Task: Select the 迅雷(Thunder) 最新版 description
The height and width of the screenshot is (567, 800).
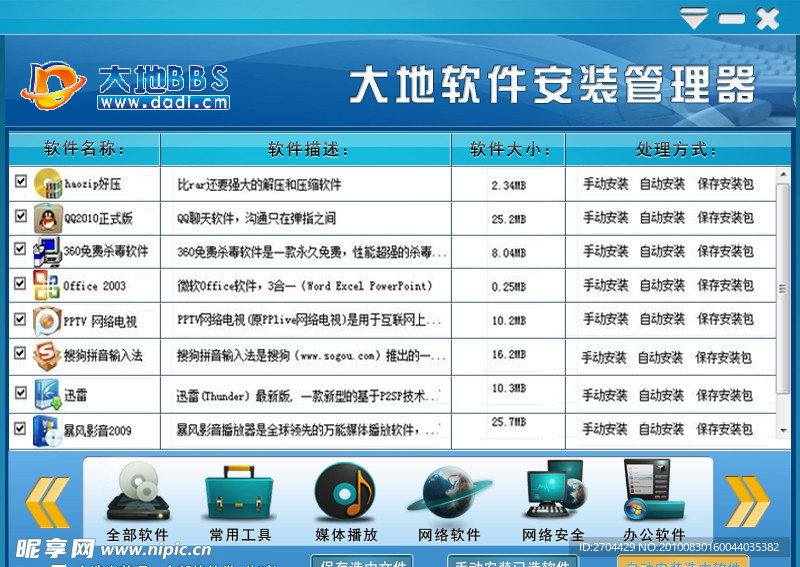Action: 308,396
